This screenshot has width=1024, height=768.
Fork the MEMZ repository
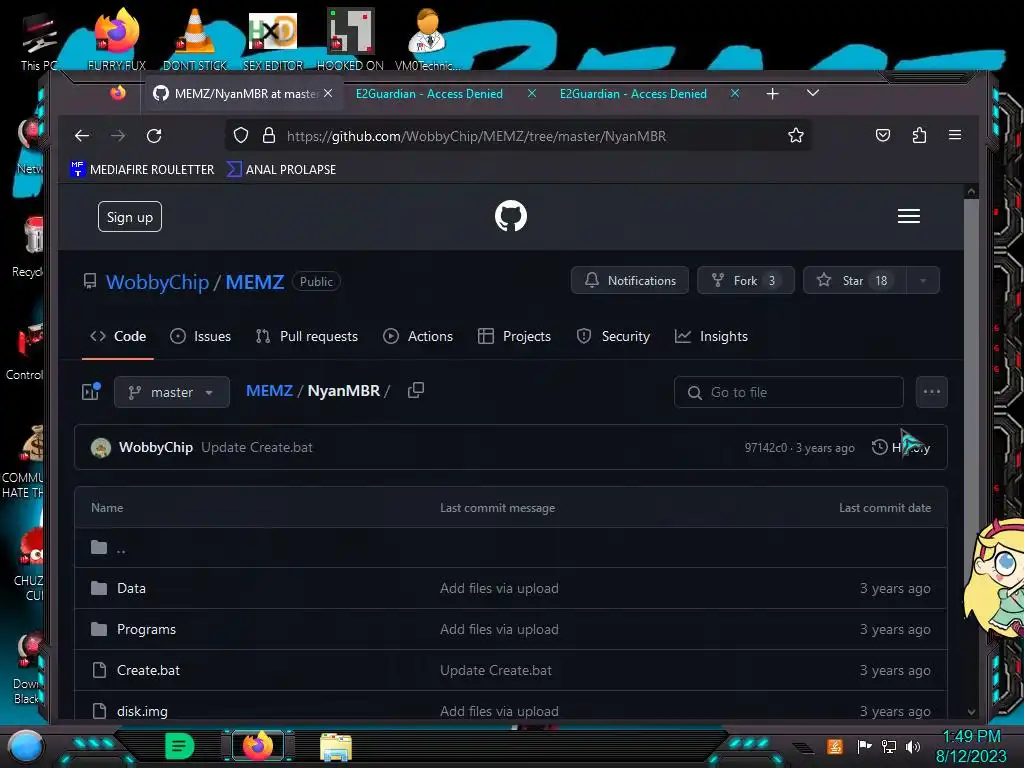point(745,280)
